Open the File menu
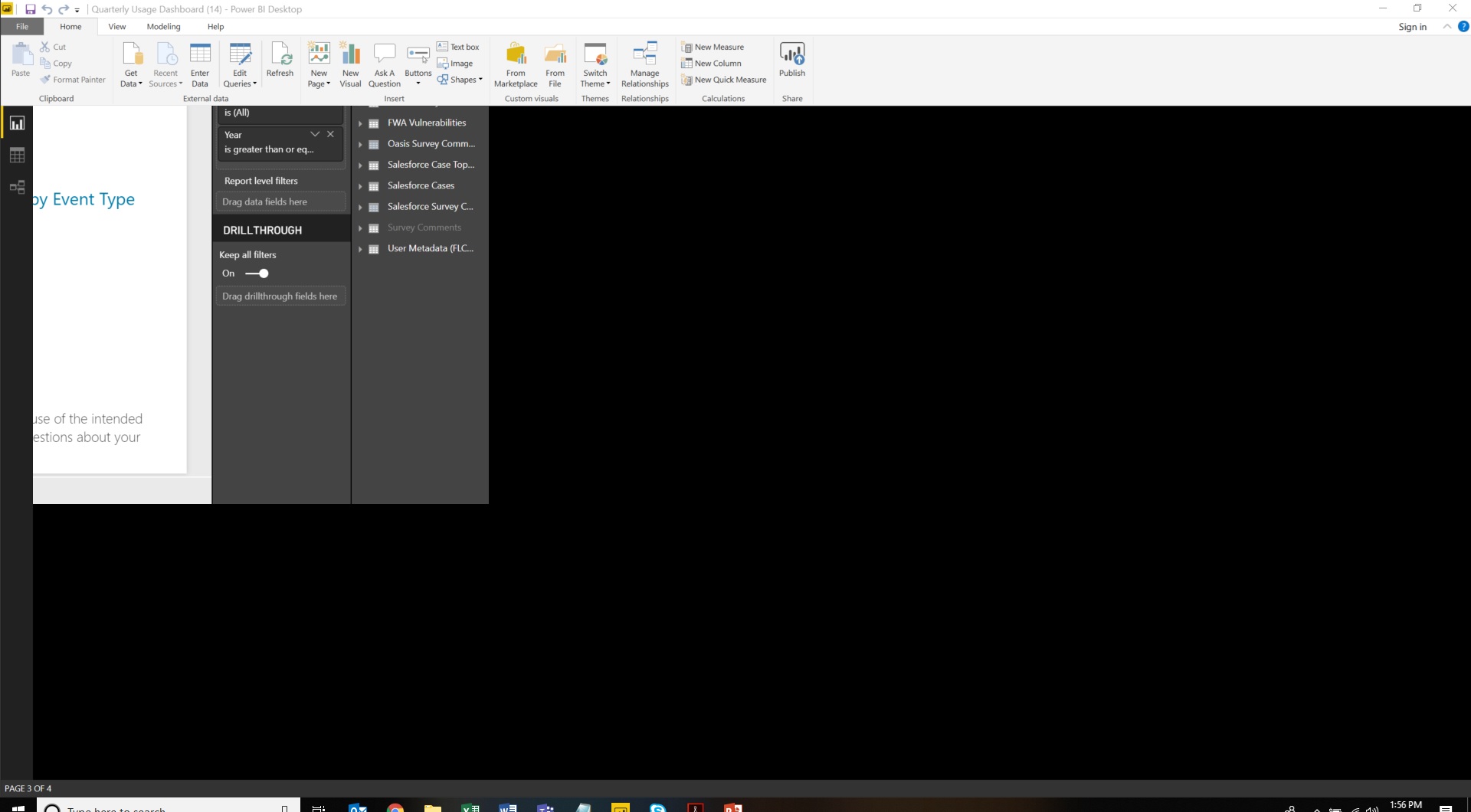Image resolution: width=1471 pixels, height=812 pixels. pyautogui.click(x=22, y=26)
